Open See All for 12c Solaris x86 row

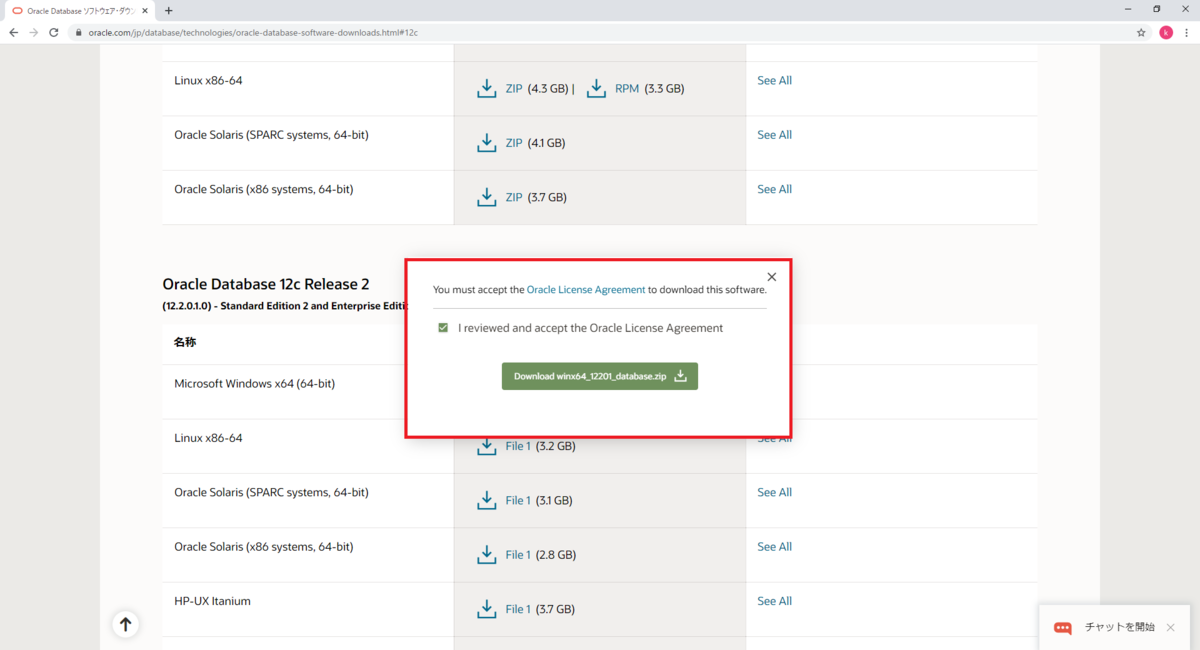[774, 547]
